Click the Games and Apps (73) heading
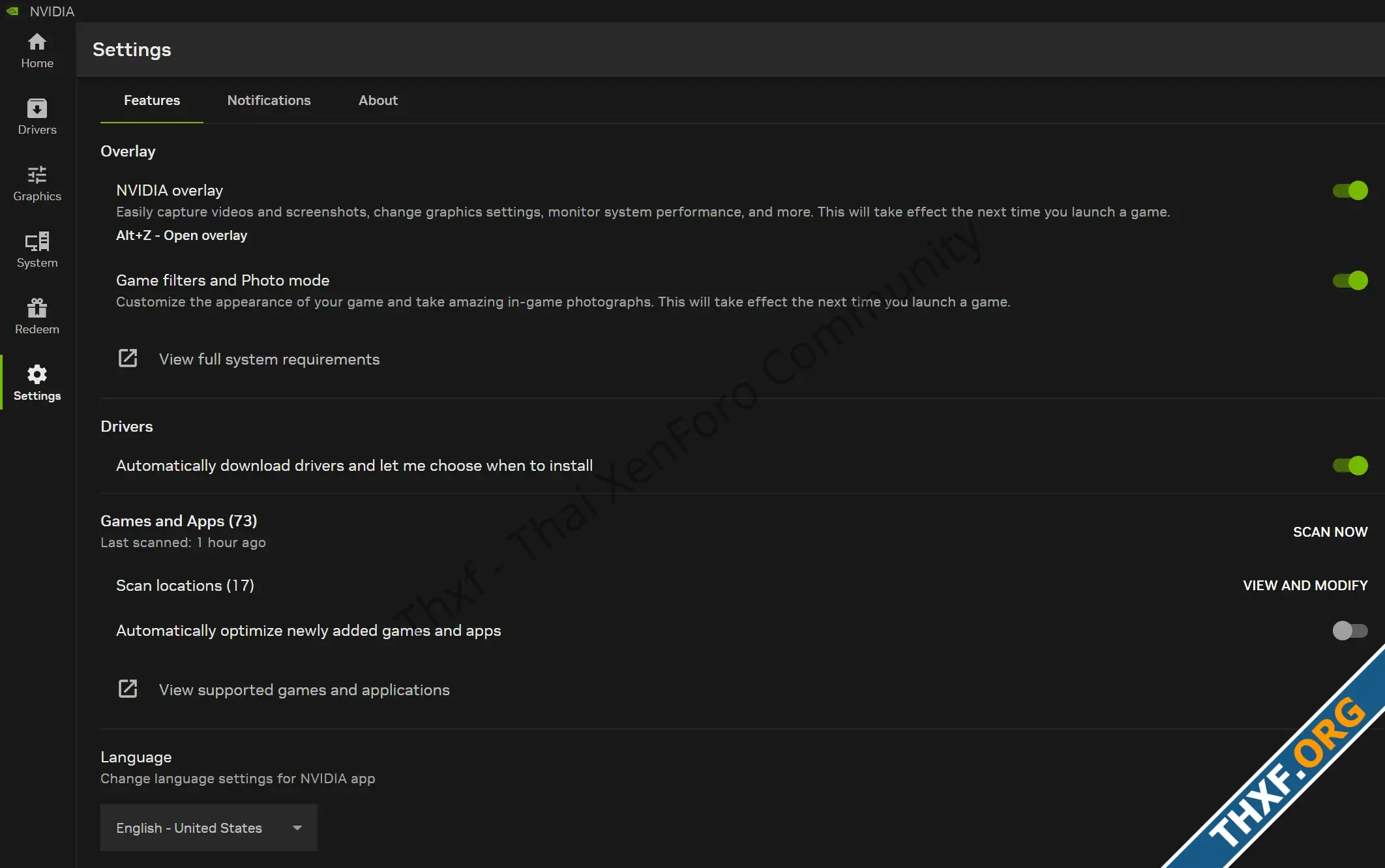 (179, 521)
